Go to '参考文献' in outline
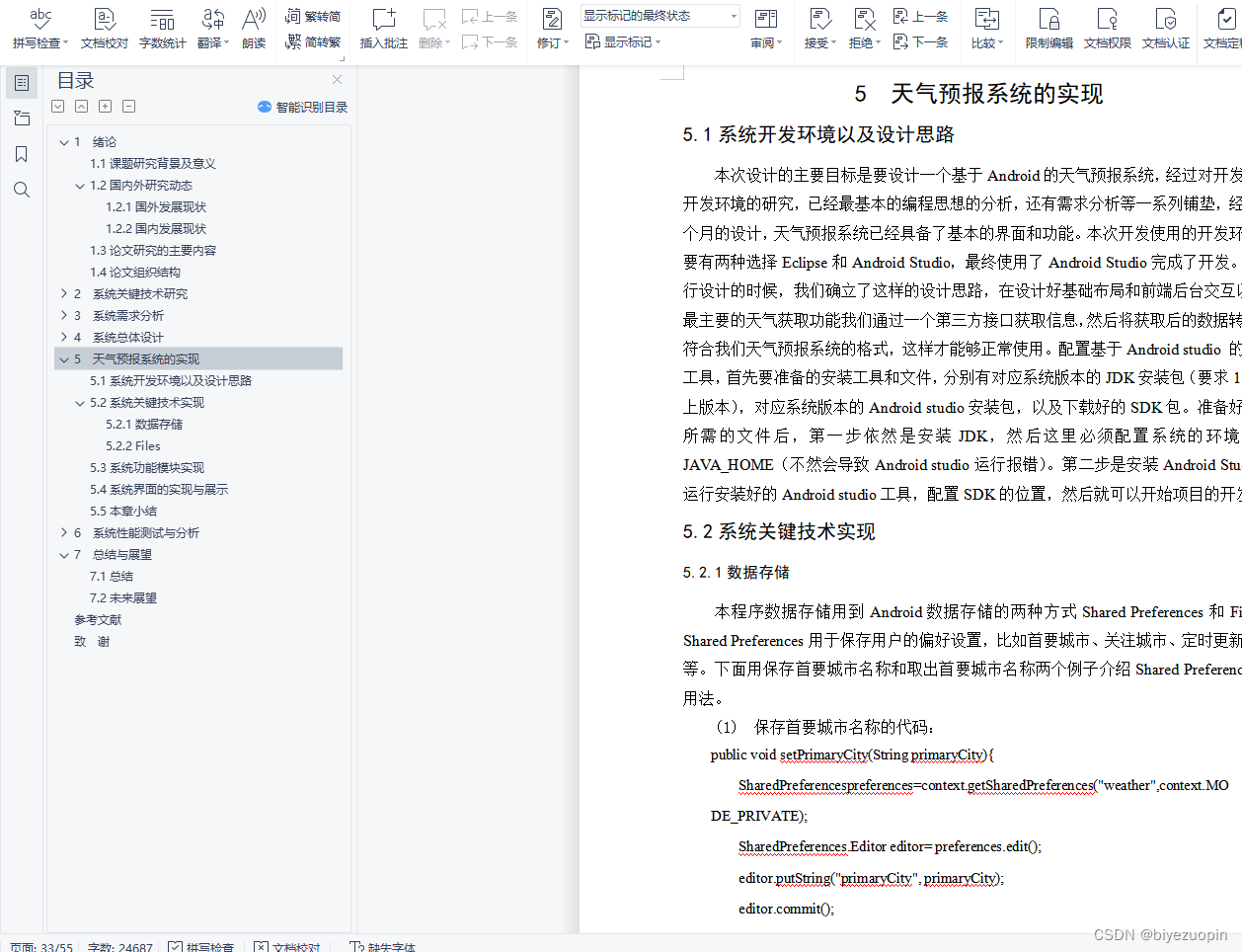Screen dimensions: 1242x952 pos(98,620)
